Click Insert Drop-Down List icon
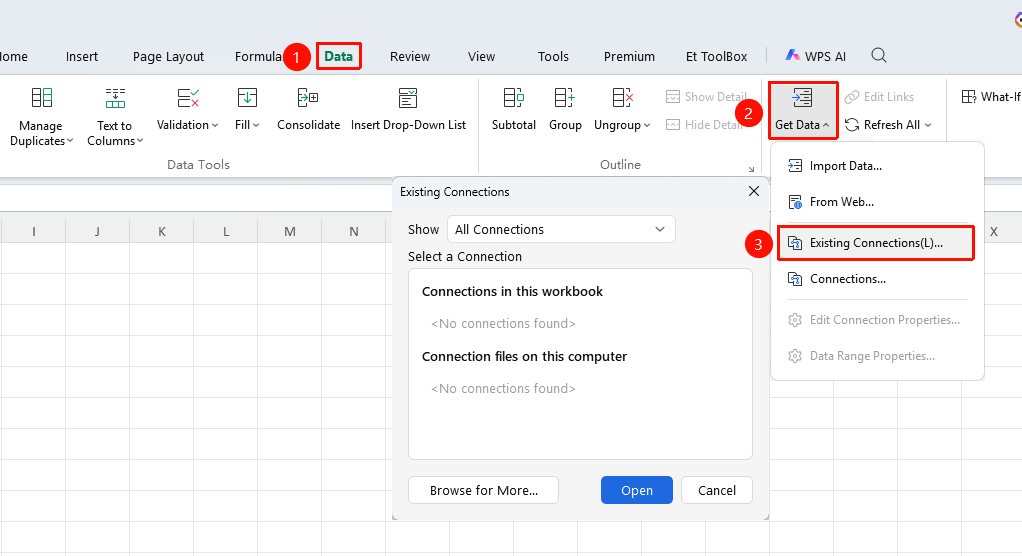The width and height of the screenshot is (1022, 556). (408, 98)
